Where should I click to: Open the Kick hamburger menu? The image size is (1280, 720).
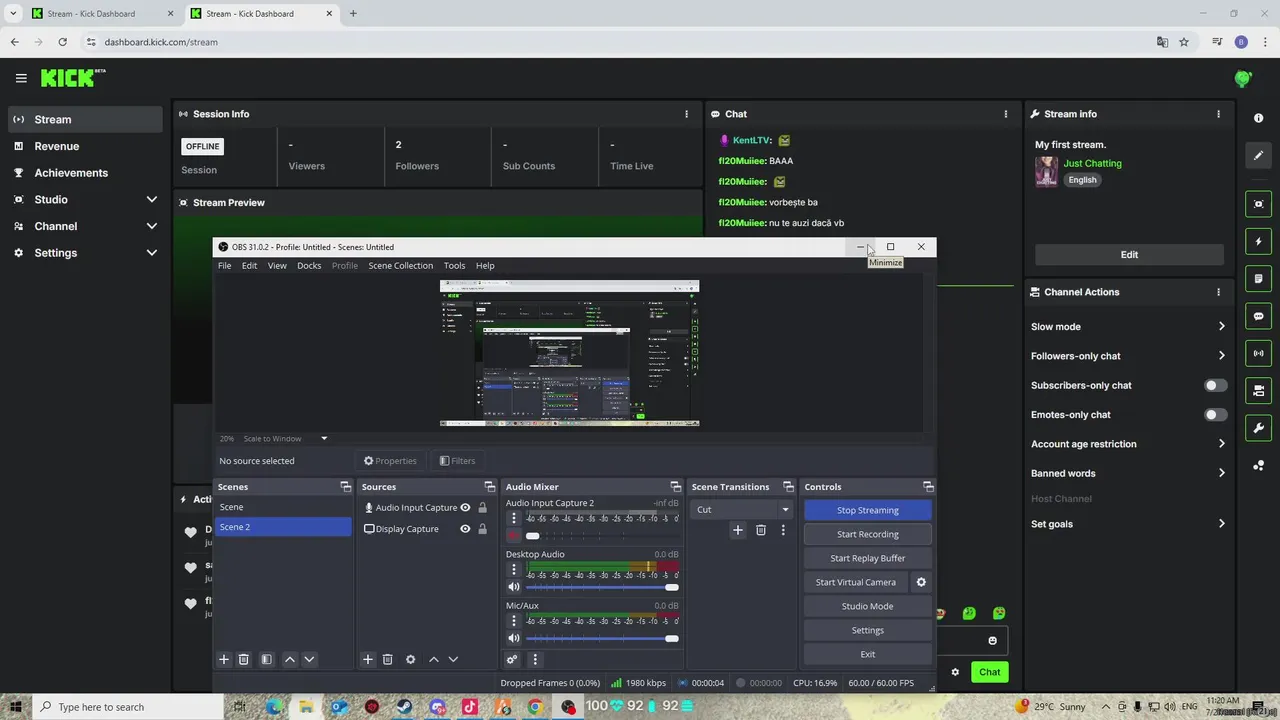coord(21,78)
